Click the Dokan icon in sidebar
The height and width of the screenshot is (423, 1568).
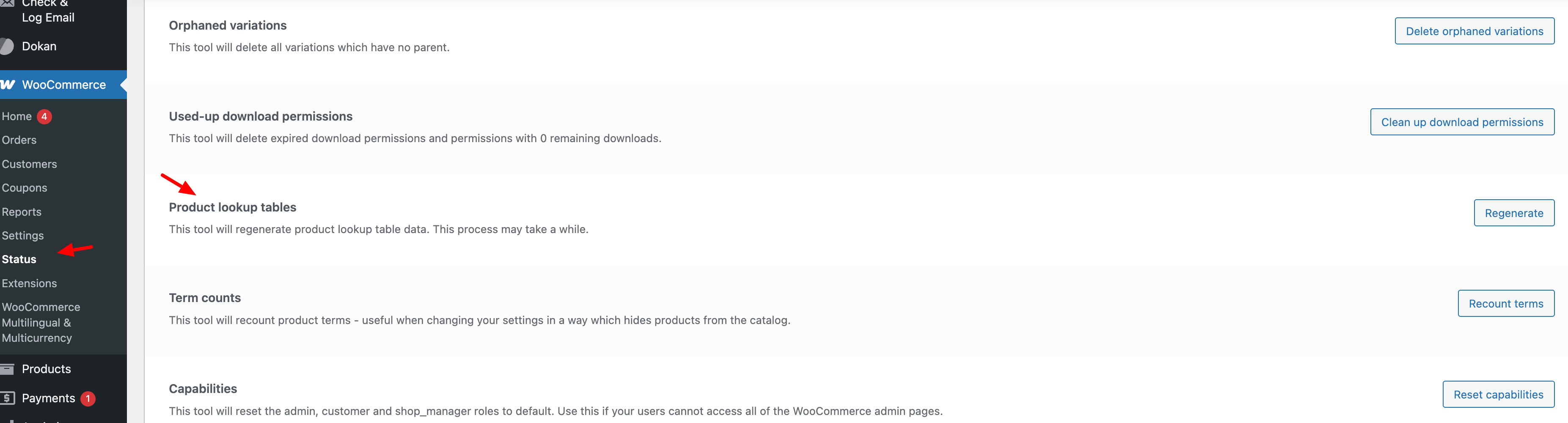click(7, 46)
